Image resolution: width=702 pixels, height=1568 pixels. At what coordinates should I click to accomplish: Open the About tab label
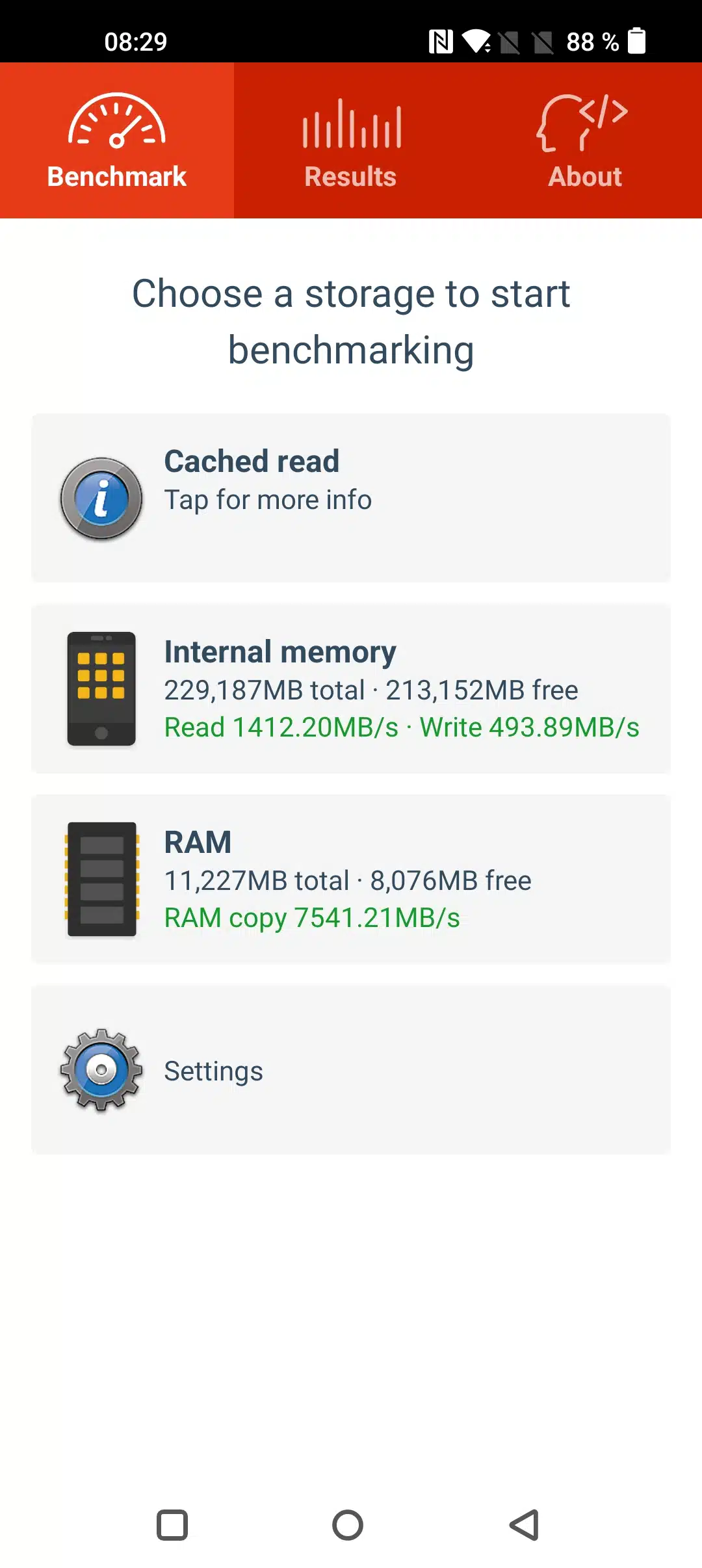(584, 177)
